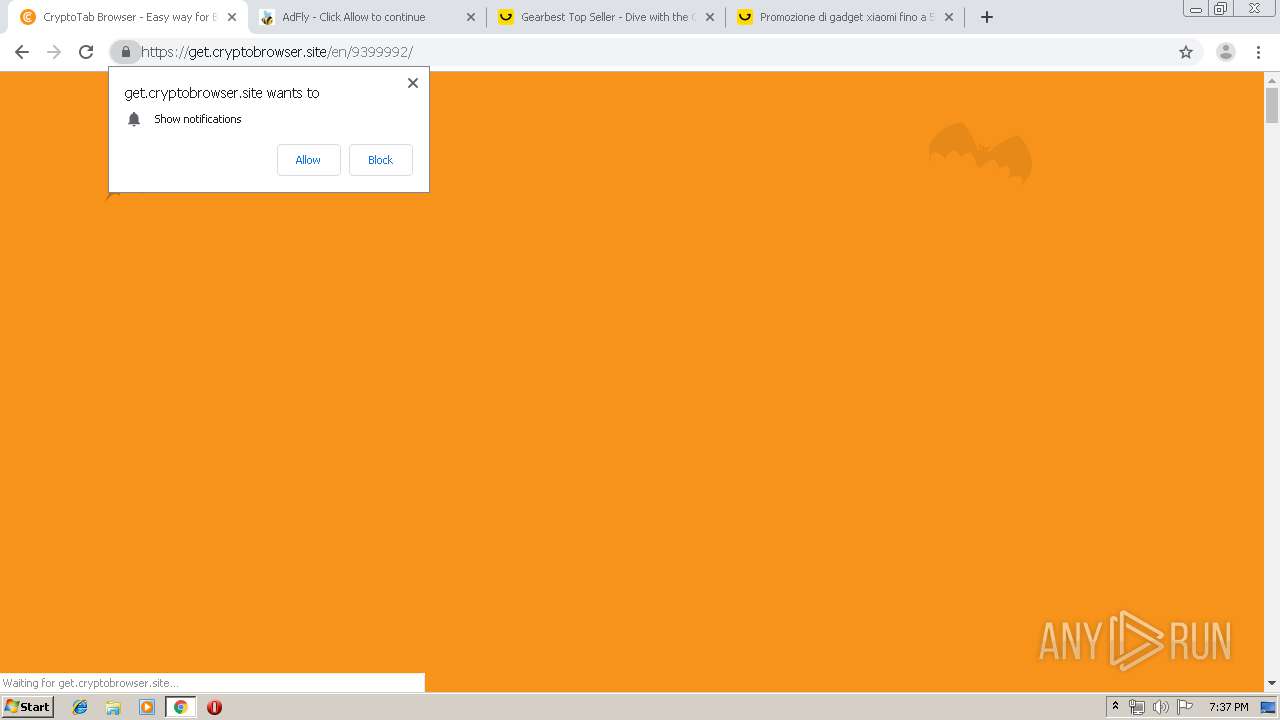The height and width of the screenshot is (720, 1280).
Task: Open the volume speaker tray icon
Action: (x=1160, y=707)
